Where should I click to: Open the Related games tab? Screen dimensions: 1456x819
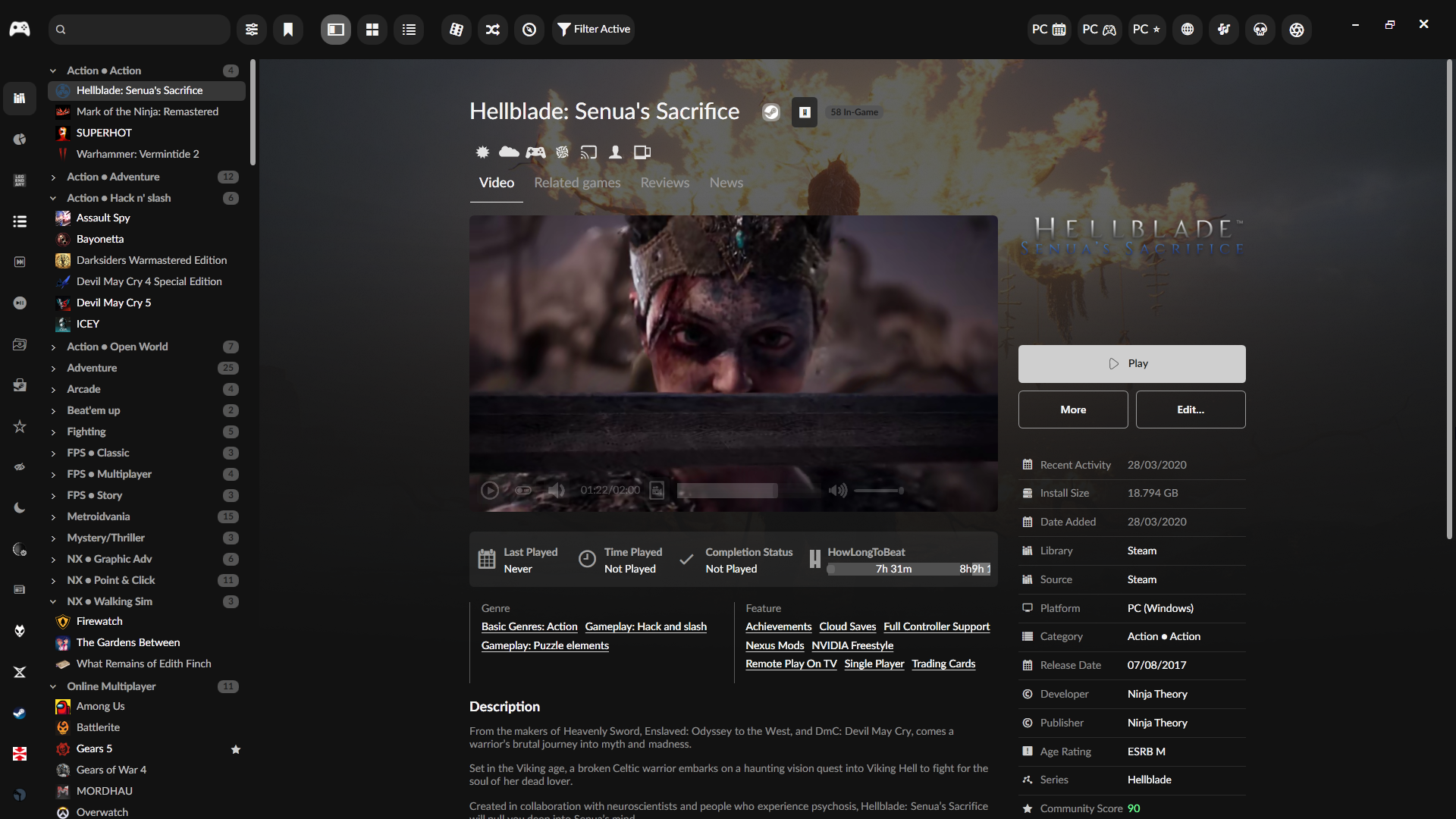click(577, 183)
